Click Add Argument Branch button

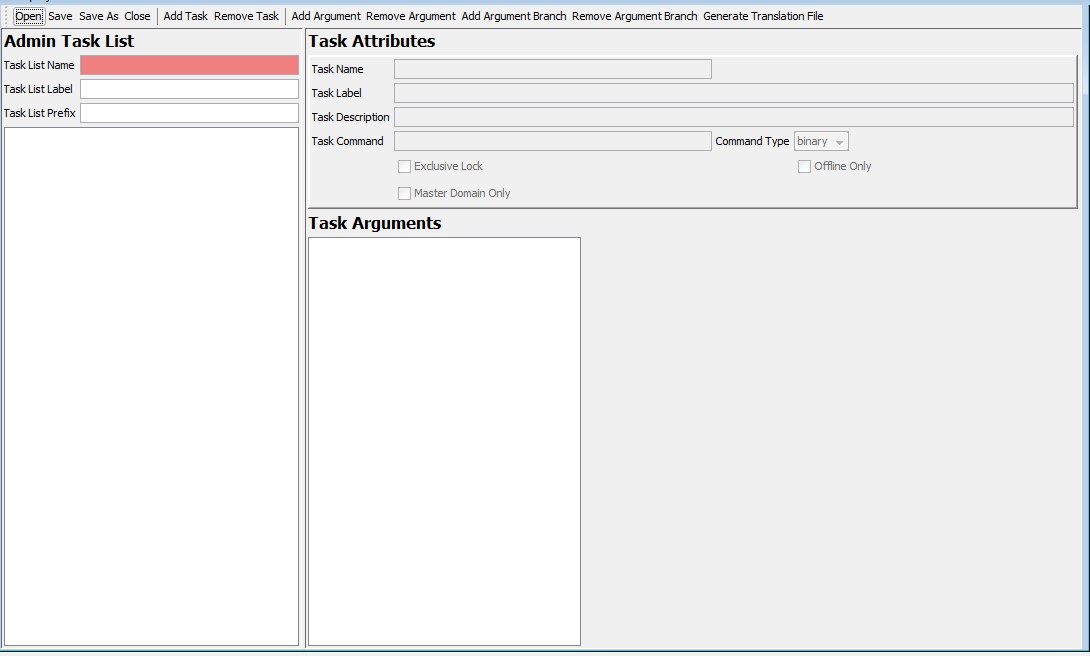coord(514,16)
